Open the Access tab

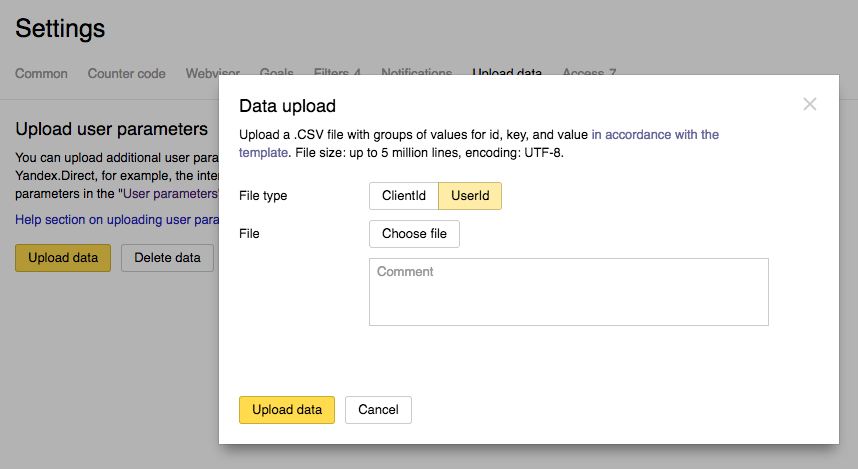589,73
